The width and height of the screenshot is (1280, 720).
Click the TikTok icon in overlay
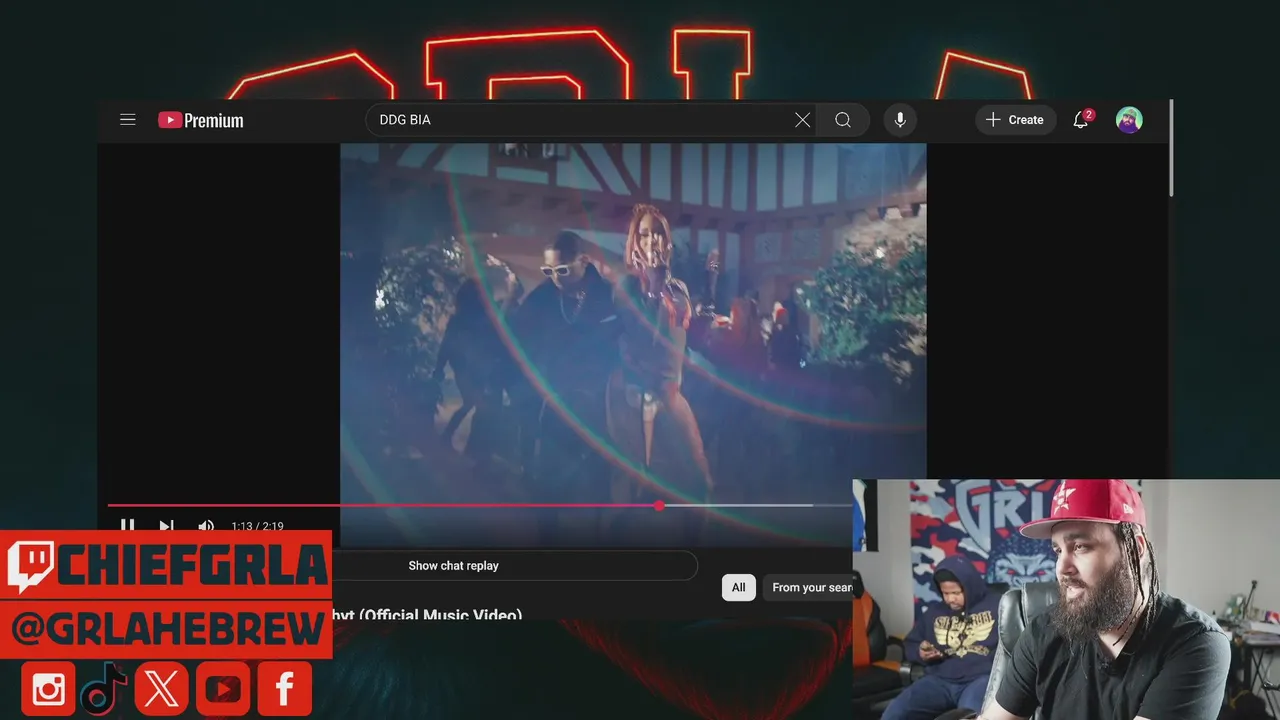coord(104,689)
